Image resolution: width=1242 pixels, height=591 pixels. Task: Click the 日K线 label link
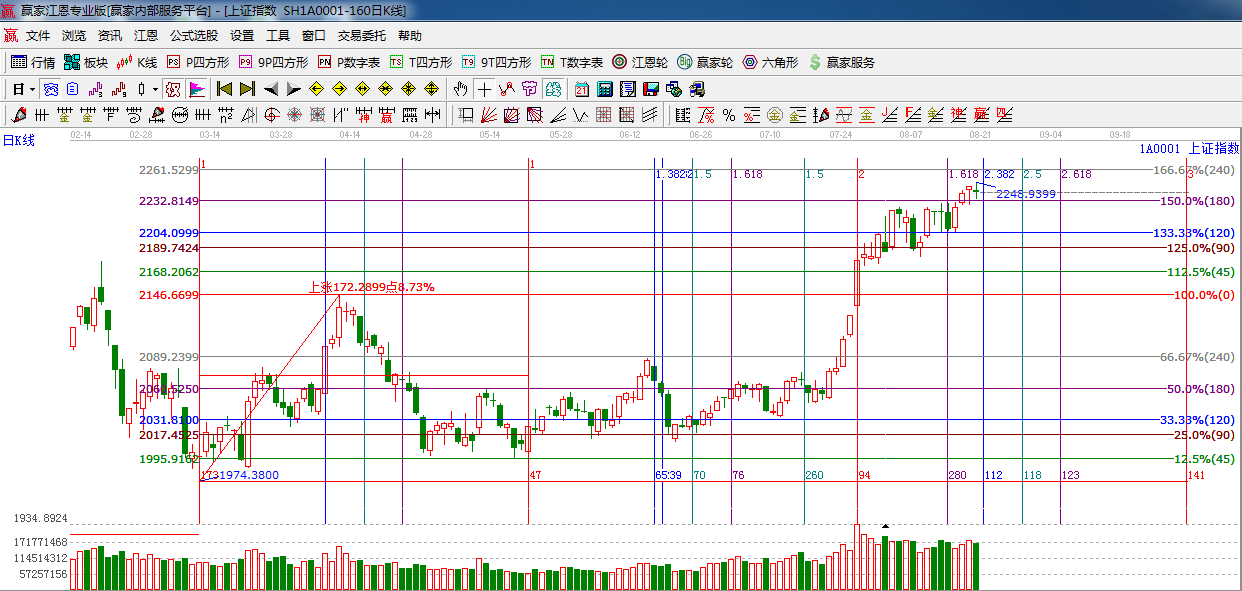pyautogui.click(x=18, y=140)
